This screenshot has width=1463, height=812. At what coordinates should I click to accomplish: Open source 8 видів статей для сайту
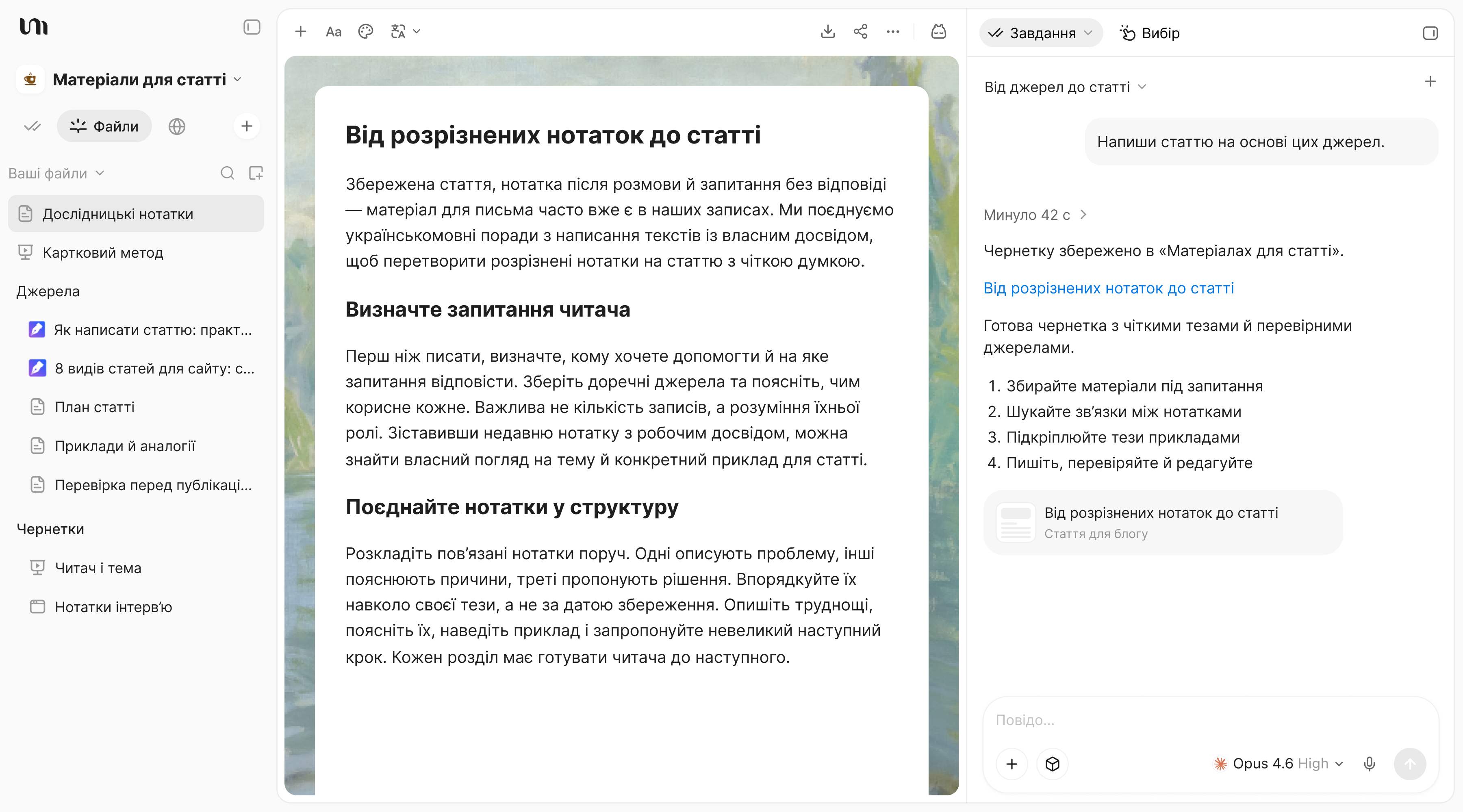pos(141,369)
